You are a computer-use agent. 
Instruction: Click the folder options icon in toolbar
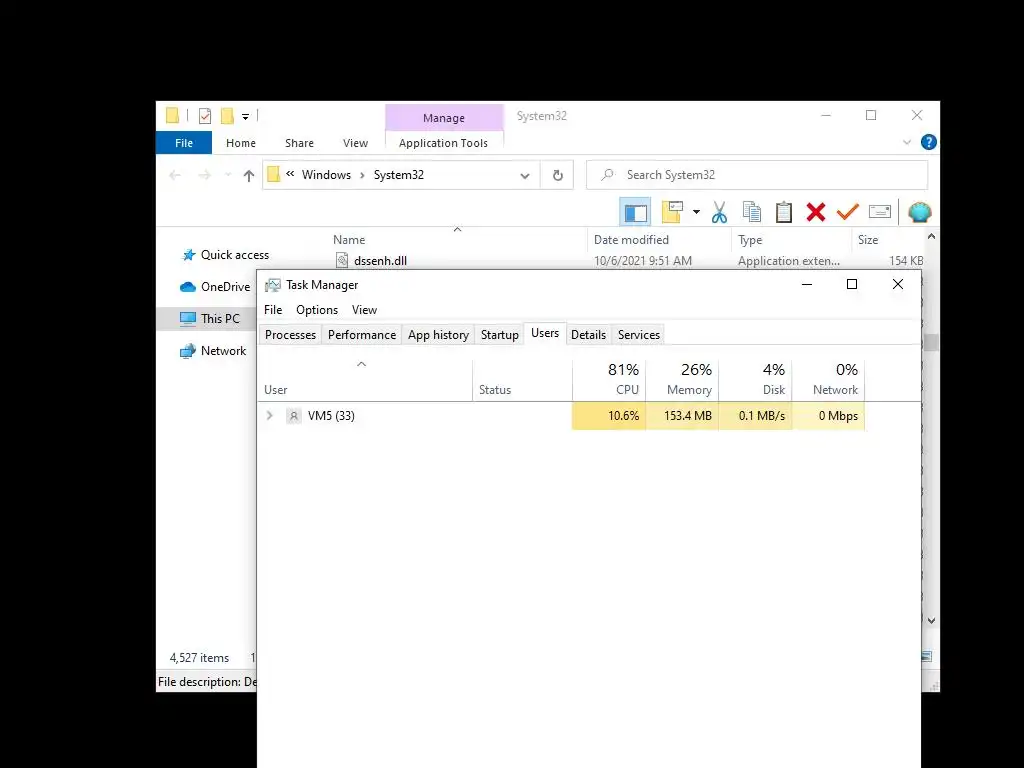(672, 212)
